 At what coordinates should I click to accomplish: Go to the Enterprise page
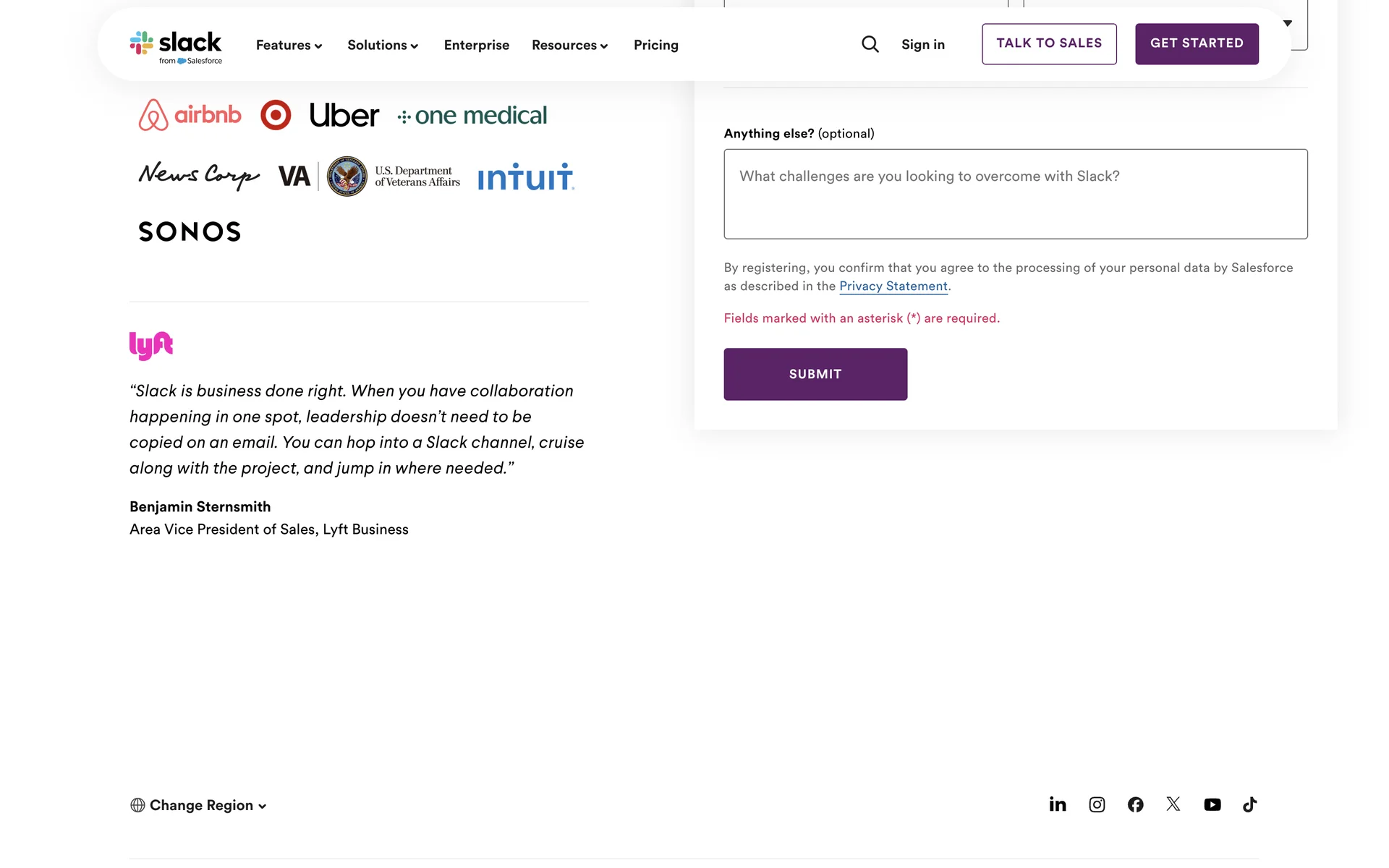coord(477,45)
